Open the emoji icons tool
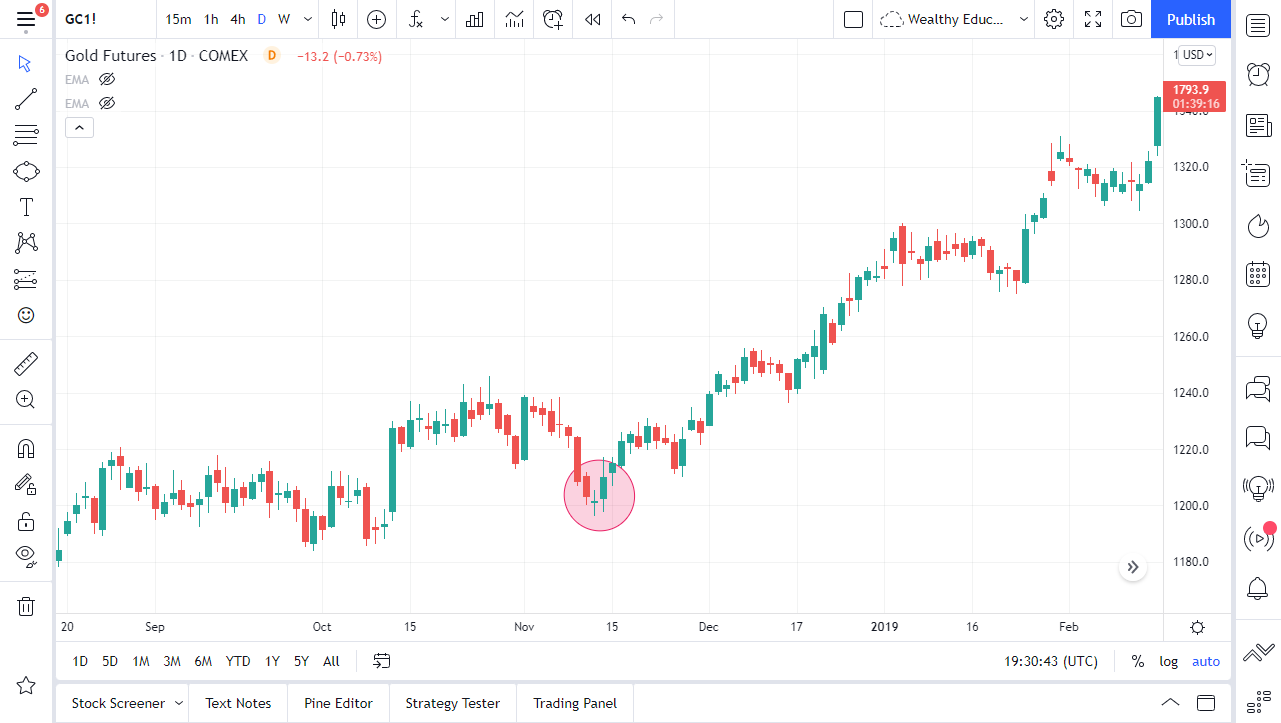Viewport: 1281px width, 723px height. point(26,315)
